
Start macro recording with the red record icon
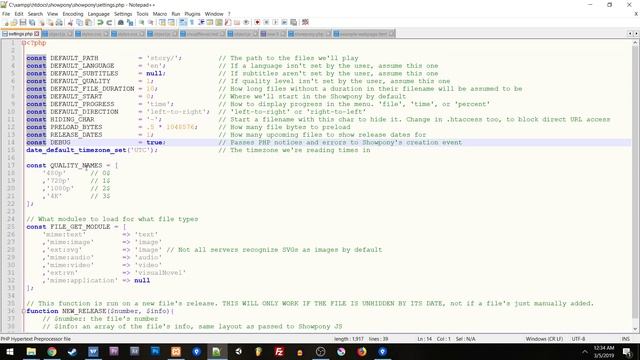tap(257, 22)
